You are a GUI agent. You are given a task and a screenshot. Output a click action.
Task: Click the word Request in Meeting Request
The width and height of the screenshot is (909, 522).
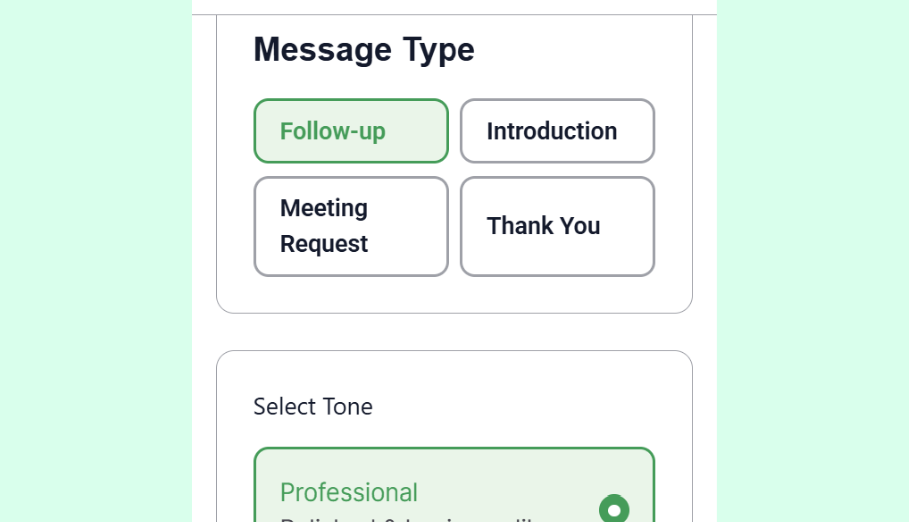(324, 244)
